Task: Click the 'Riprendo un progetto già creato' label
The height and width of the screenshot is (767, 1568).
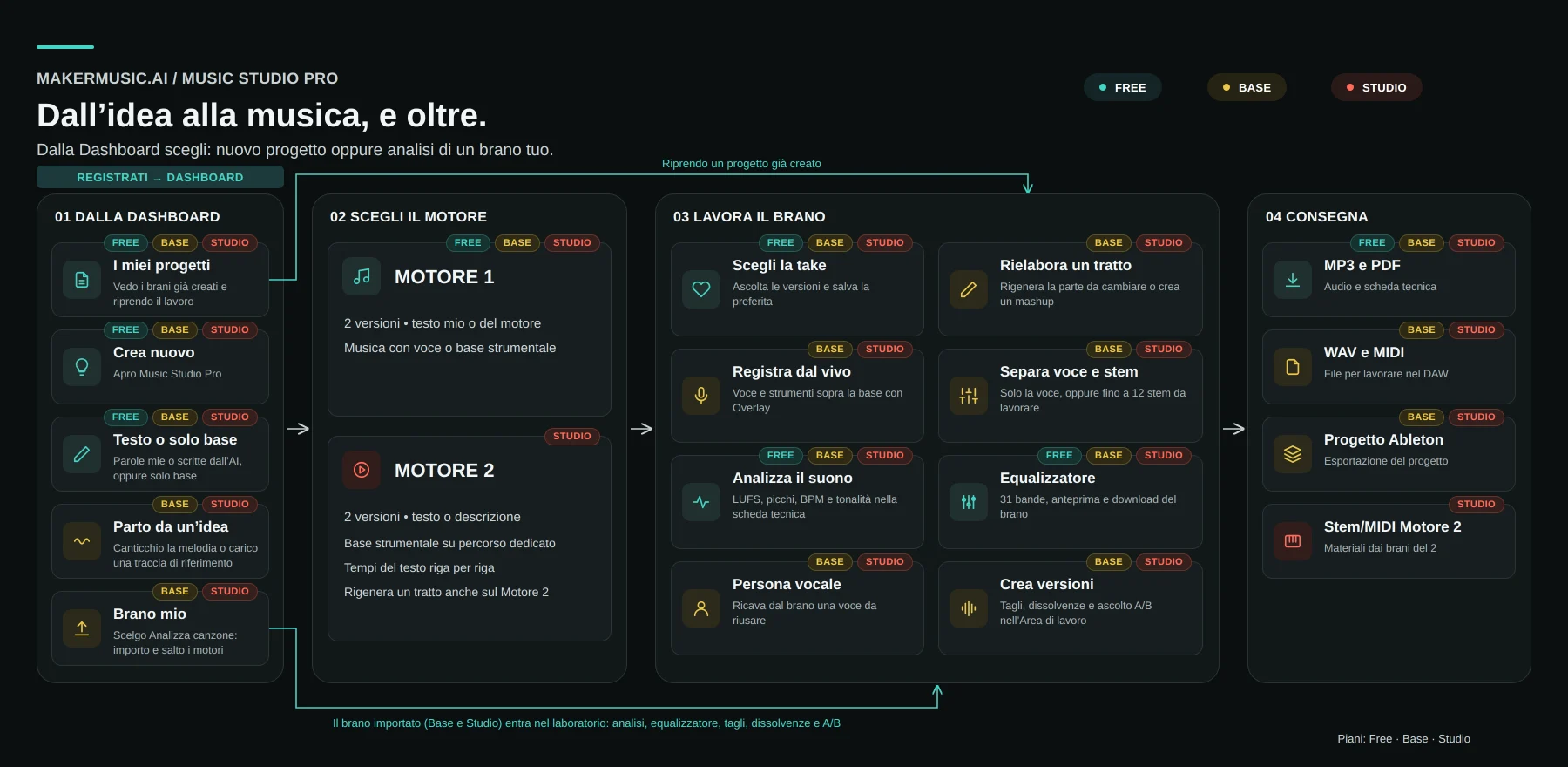Action: pos(741,163)
